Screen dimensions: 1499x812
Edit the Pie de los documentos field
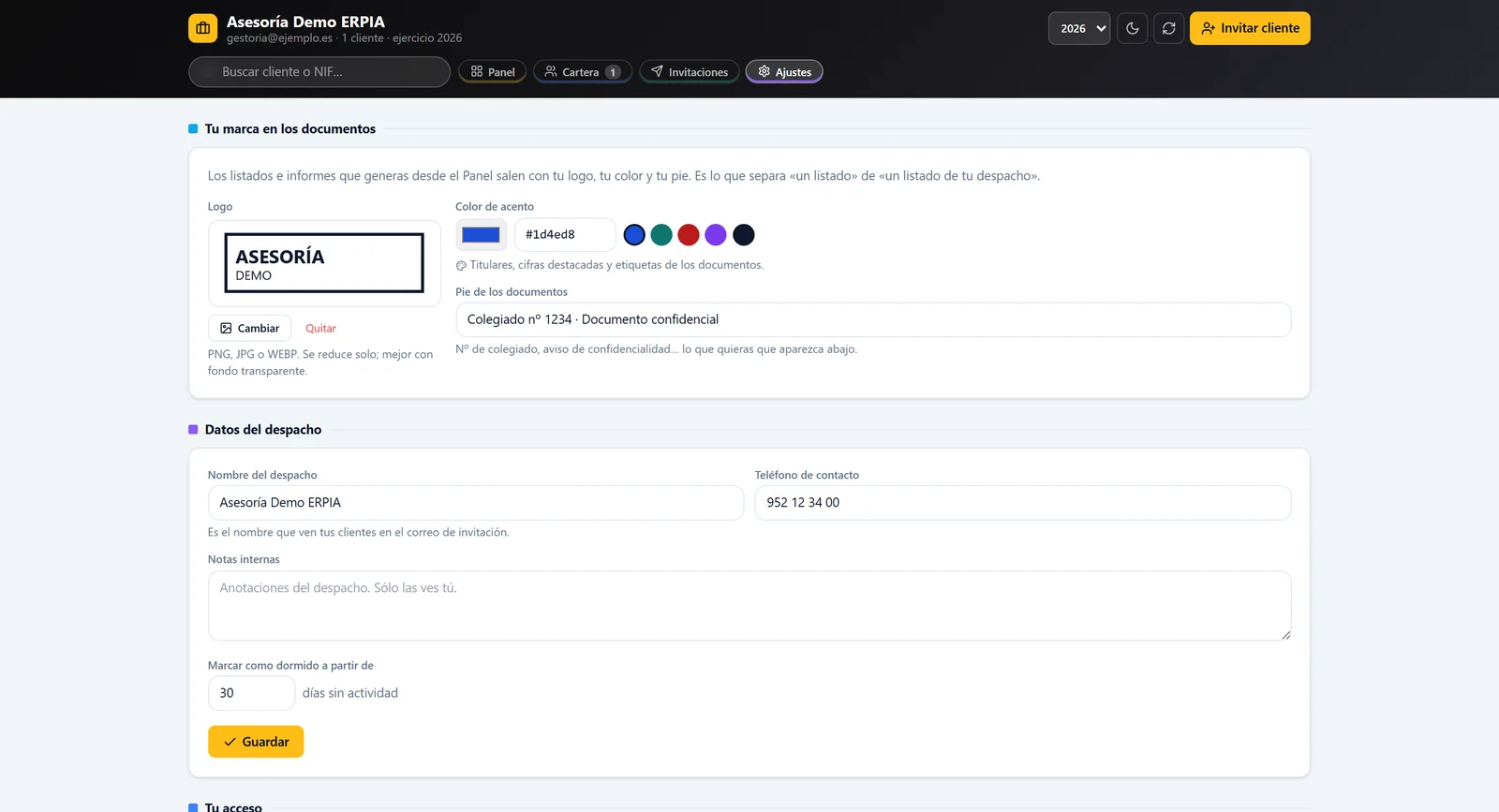click(873, 319)
